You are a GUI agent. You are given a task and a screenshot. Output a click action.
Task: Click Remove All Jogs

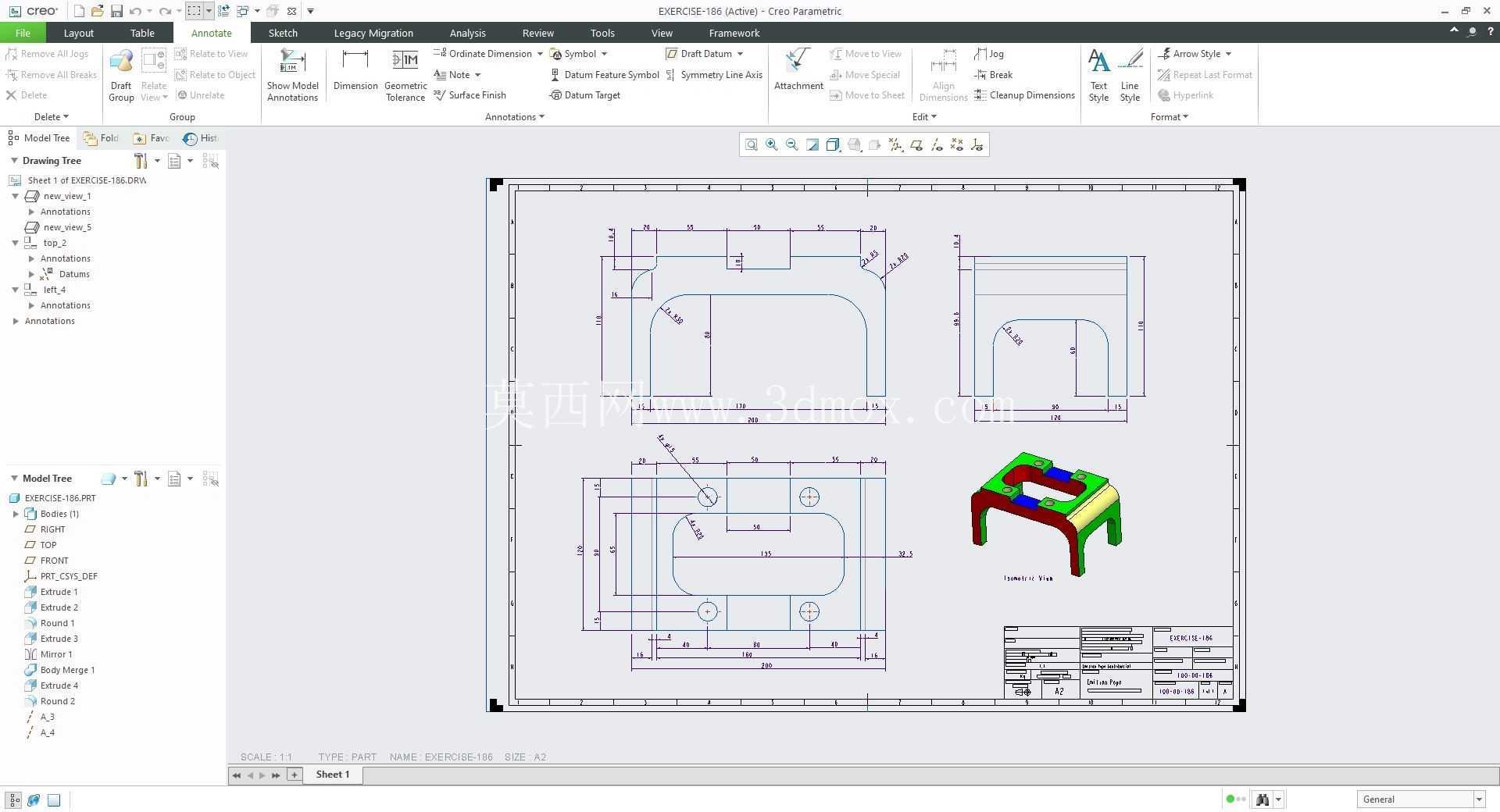47,54
